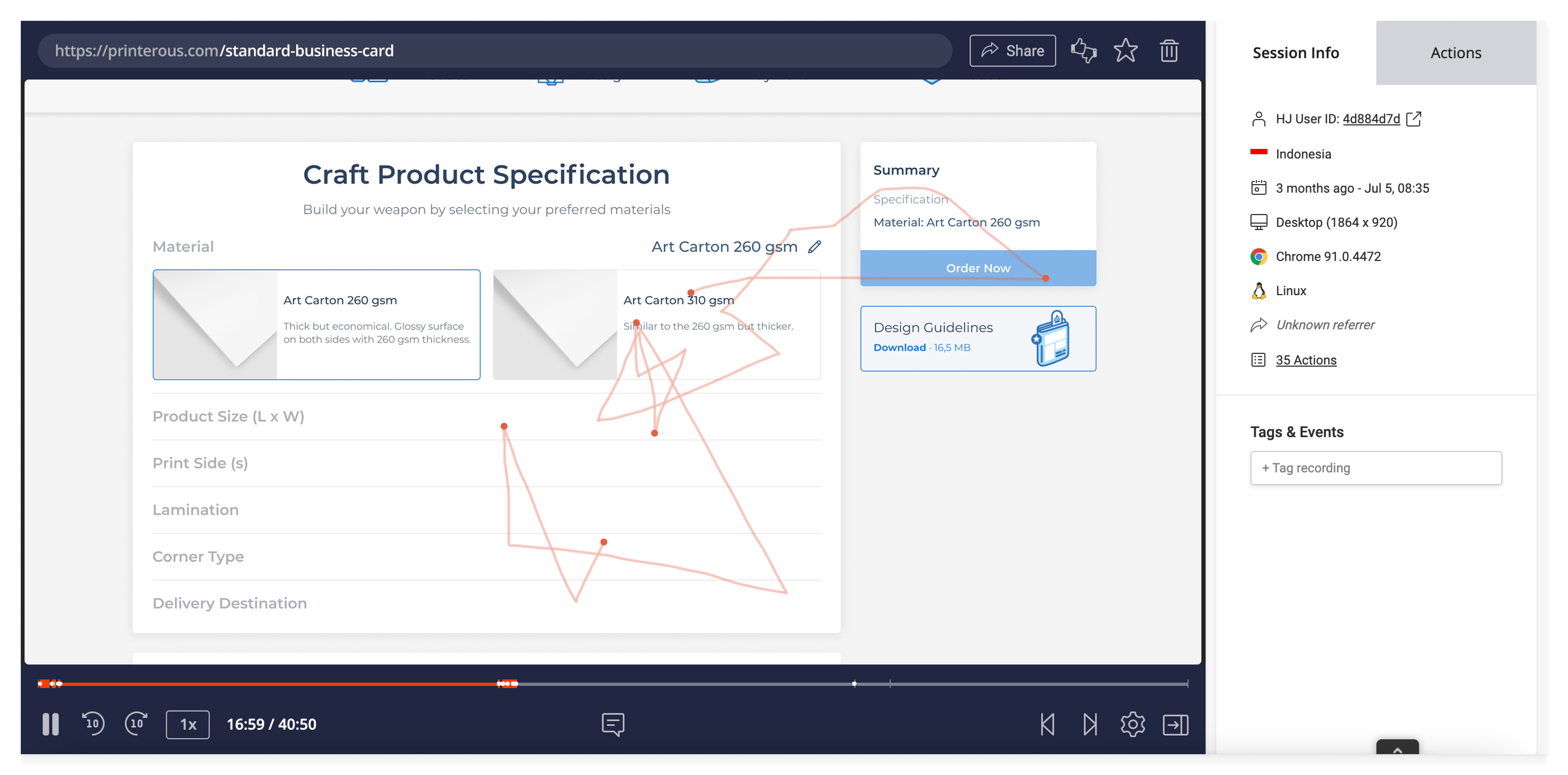Focus the Tag recording input field
The image size is (1568, 775).
pos(1376,468)
